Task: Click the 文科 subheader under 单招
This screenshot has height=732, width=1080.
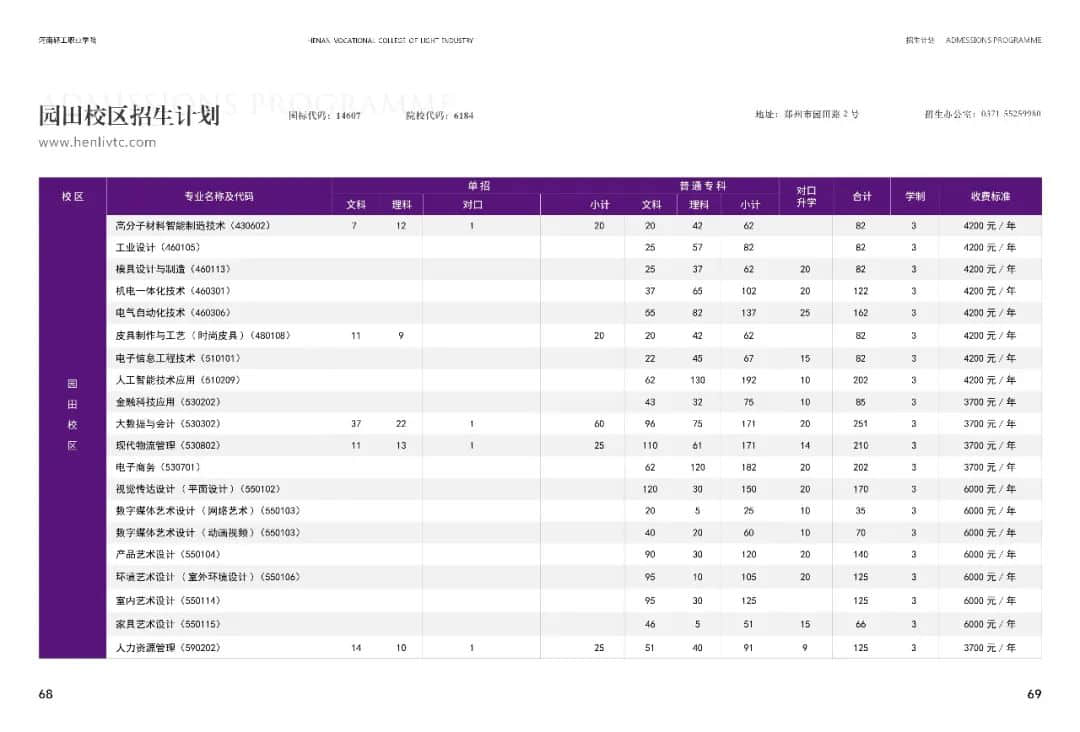Action: (x=355, y=205)
